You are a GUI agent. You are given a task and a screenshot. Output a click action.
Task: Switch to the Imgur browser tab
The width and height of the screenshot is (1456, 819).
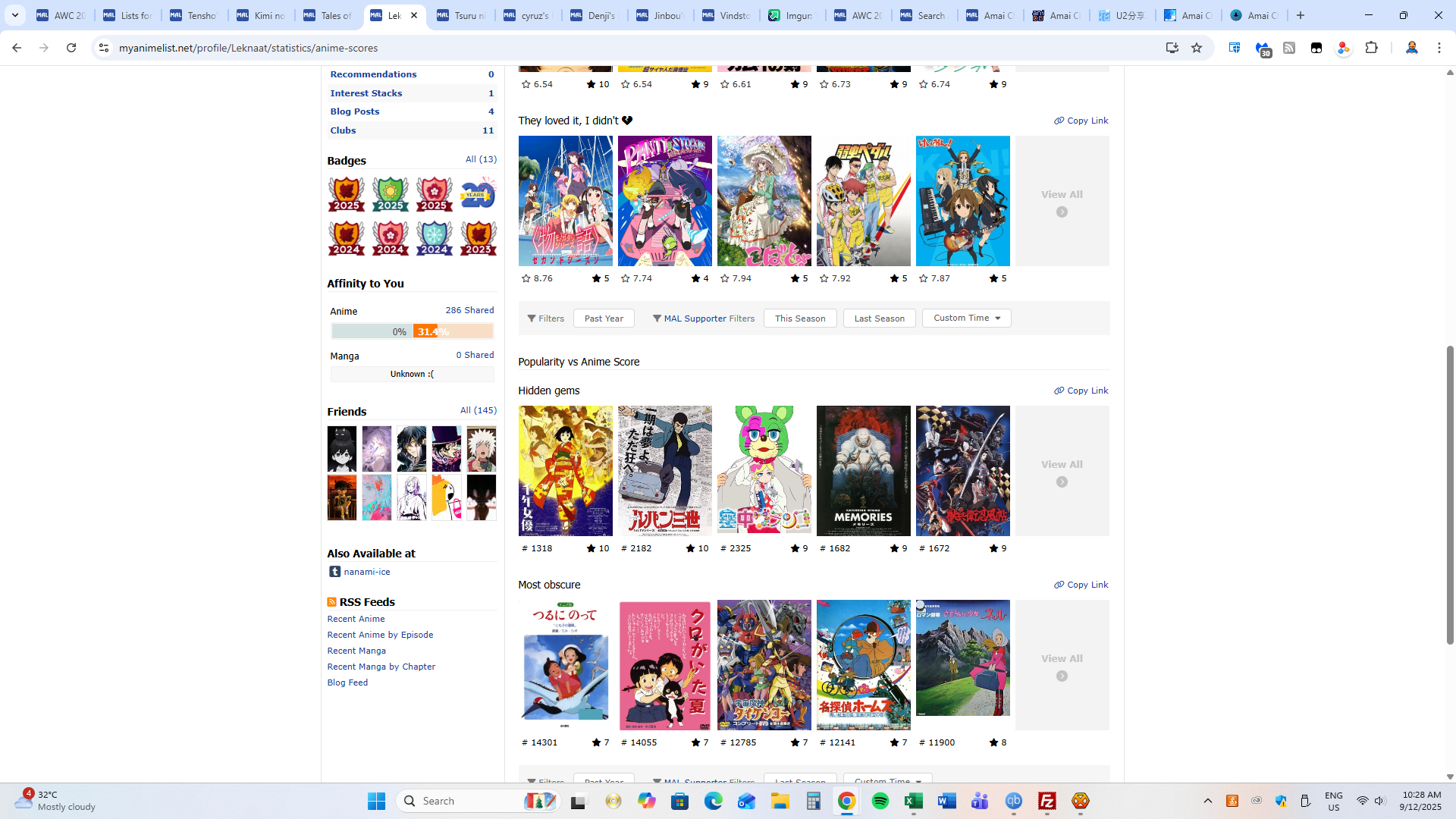791,15
